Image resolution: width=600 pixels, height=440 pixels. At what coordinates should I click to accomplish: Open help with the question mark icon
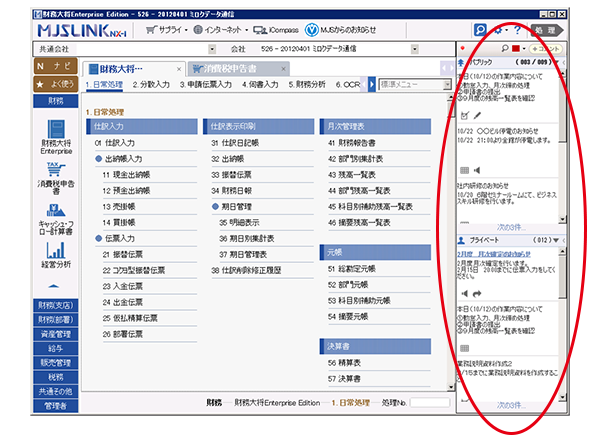coord(517,30)
